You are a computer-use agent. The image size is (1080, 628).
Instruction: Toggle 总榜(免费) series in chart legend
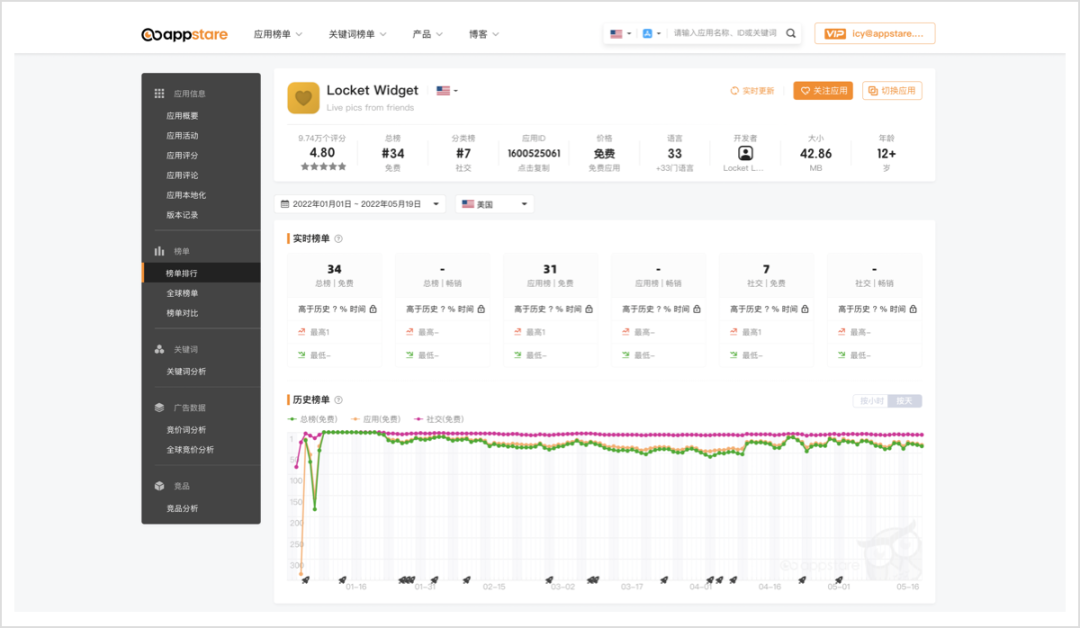tap(313, 419)
